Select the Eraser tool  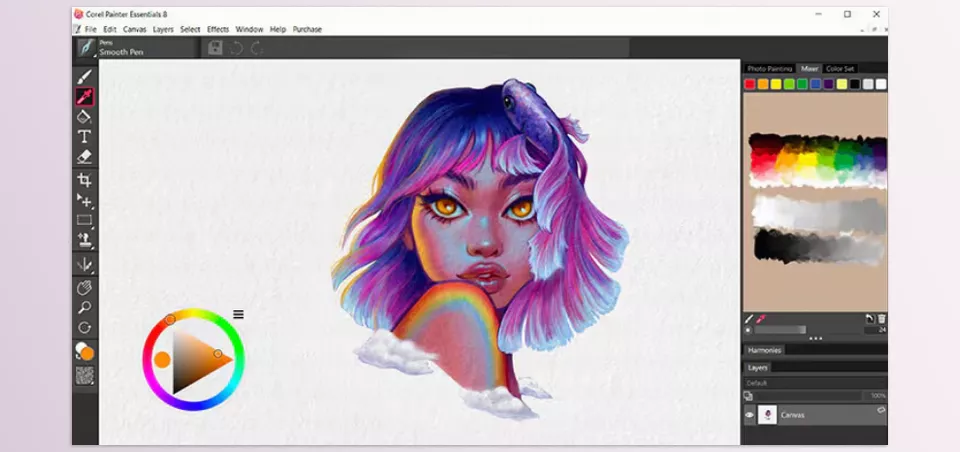(84, 157)
